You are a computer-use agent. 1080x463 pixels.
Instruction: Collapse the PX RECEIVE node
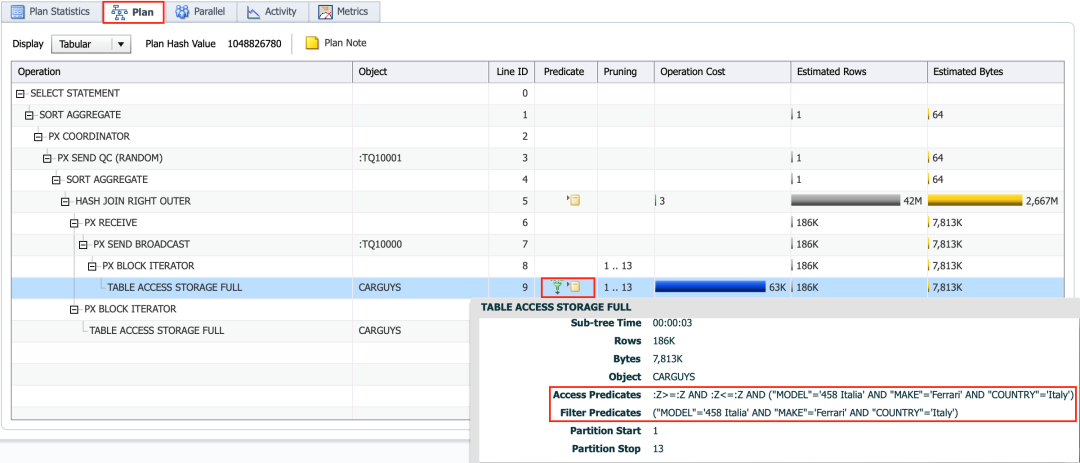pos(74,223)
